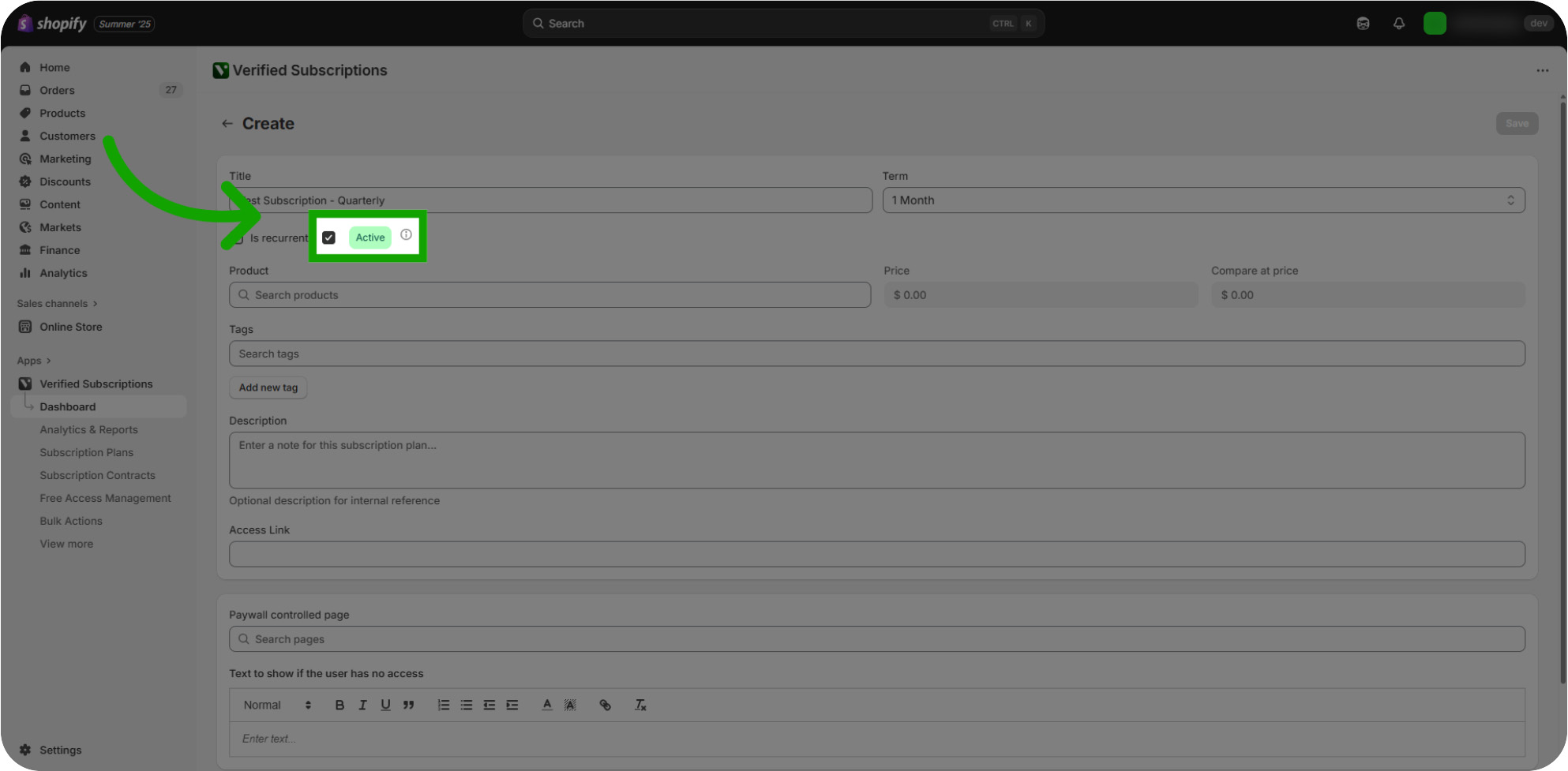Image resolution: width=1568 pixels, height=771 pixels.
Task: Open Bulk Actions
Action: [x=71, y=522]
